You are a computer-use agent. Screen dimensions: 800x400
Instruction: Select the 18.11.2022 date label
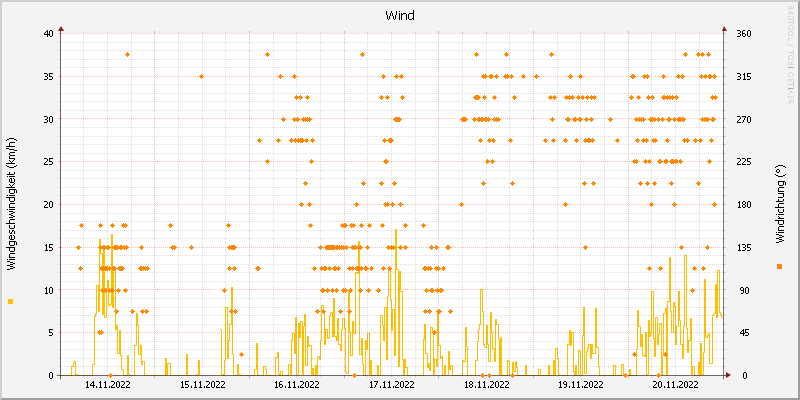[x=486, y=384]
